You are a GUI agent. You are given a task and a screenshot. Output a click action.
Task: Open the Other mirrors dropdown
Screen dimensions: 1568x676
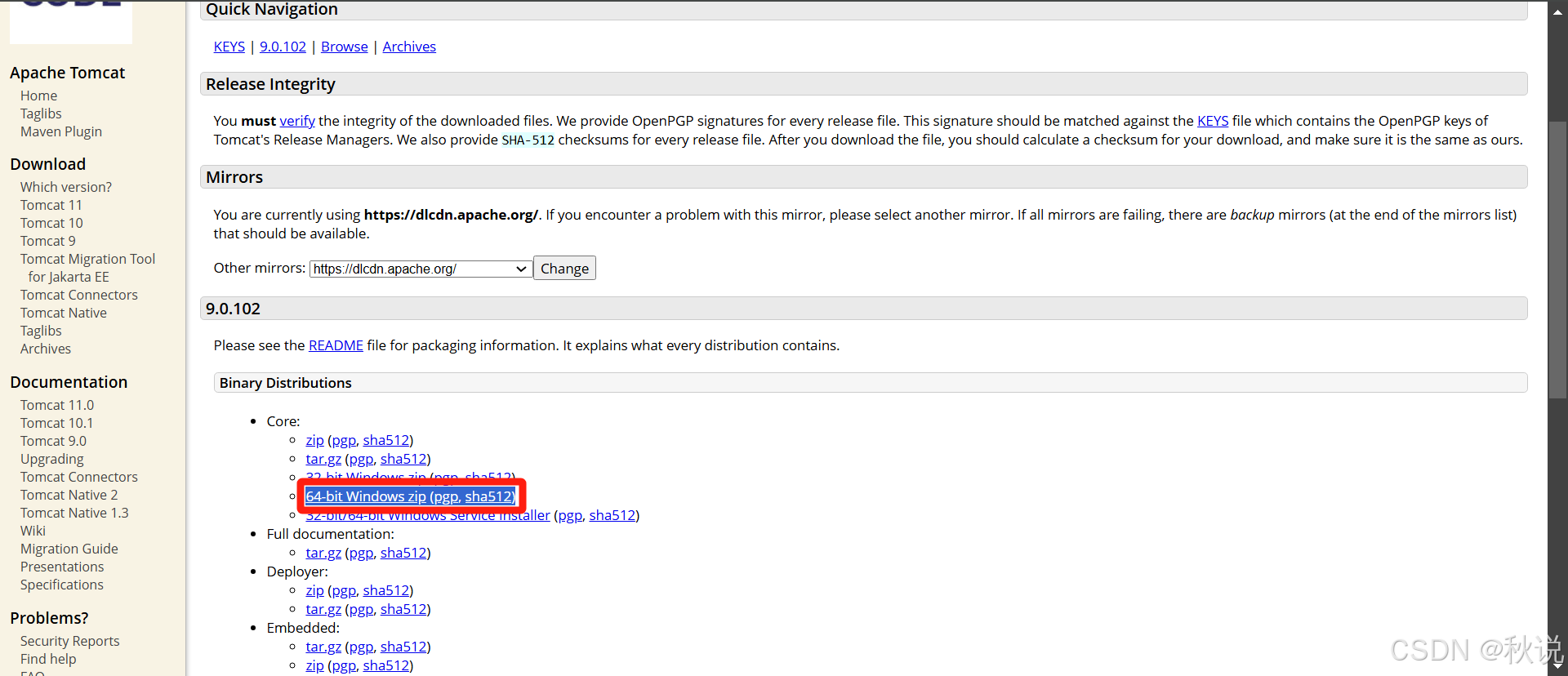click(x=421, y=269)
